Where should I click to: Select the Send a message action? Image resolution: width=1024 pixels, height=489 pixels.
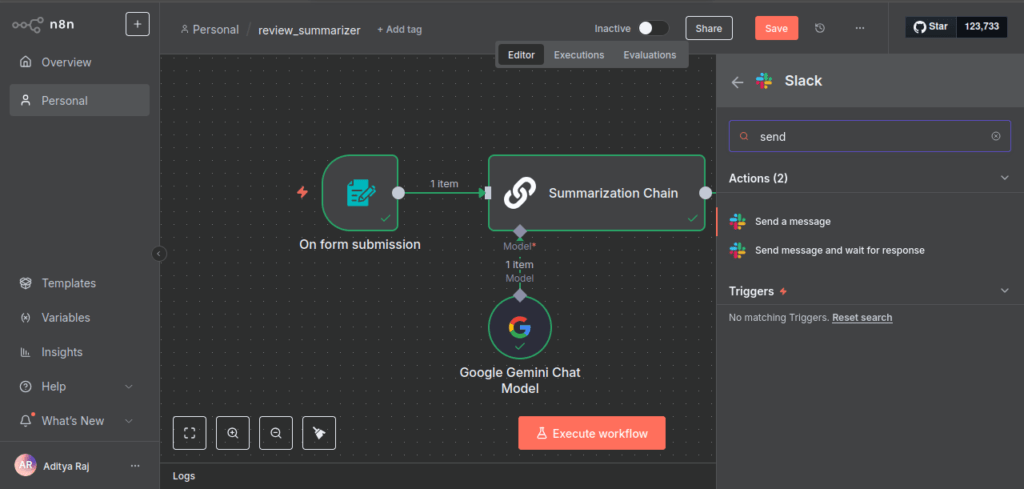click(x=793, y=221)
